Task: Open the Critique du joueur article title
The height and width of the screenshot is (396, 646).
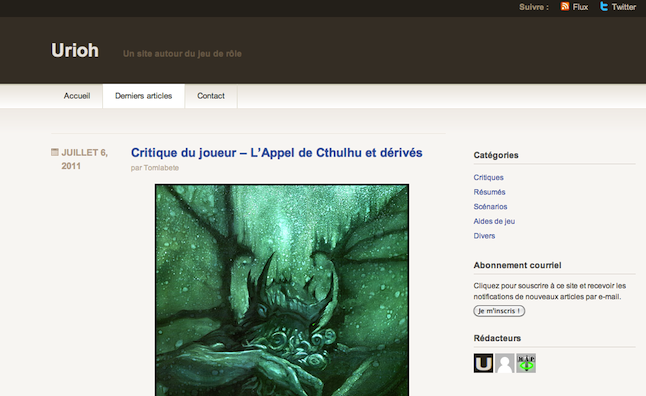Action: click(276, 153)
